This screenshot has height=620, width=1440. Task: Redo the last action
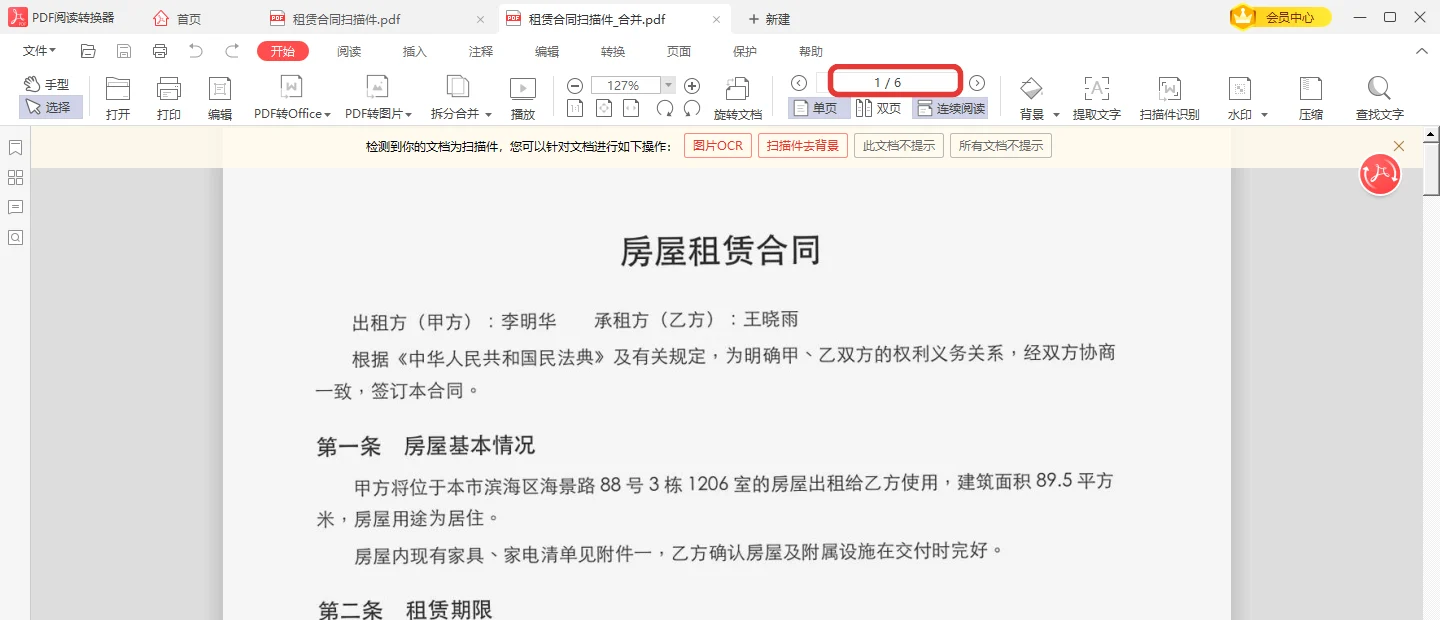232,51
